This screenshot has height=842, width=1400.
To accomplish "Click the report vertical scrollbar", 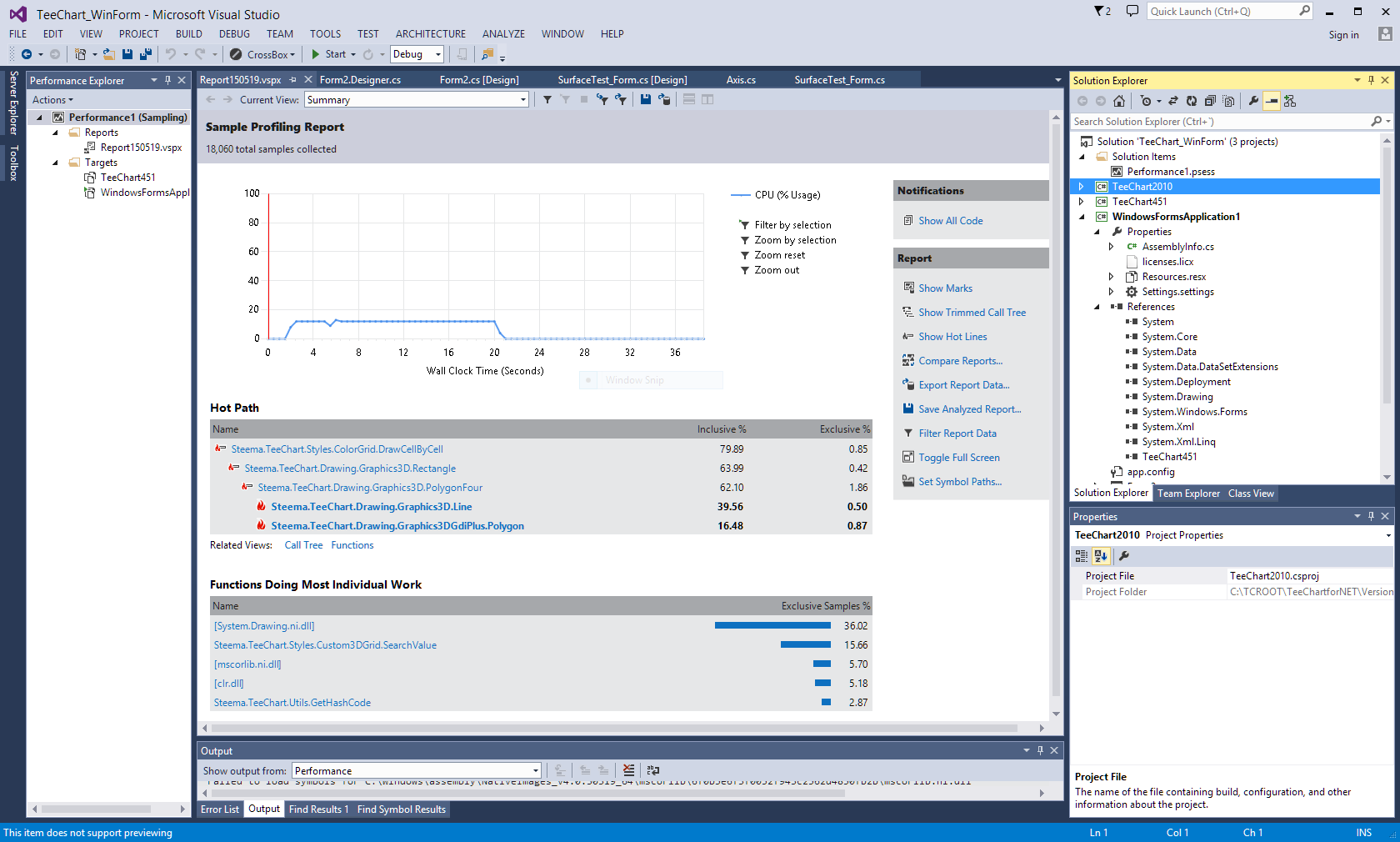I will click(1056, 412).
